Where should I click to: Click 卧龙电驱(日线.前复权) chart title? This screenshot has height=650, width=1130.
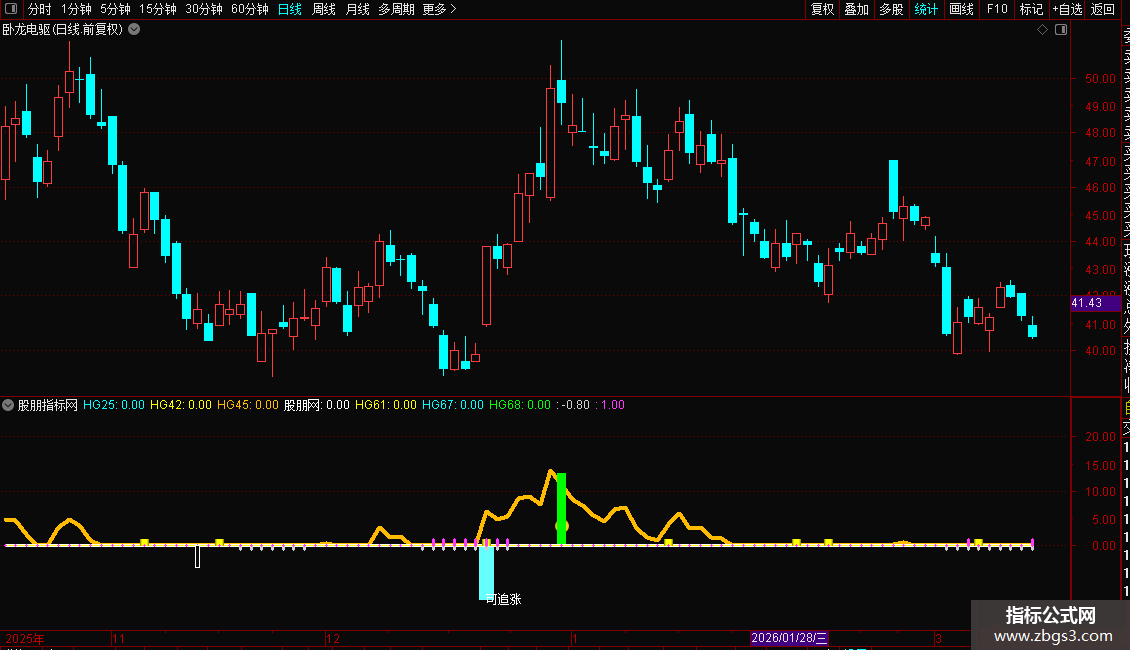coord(63,30)
